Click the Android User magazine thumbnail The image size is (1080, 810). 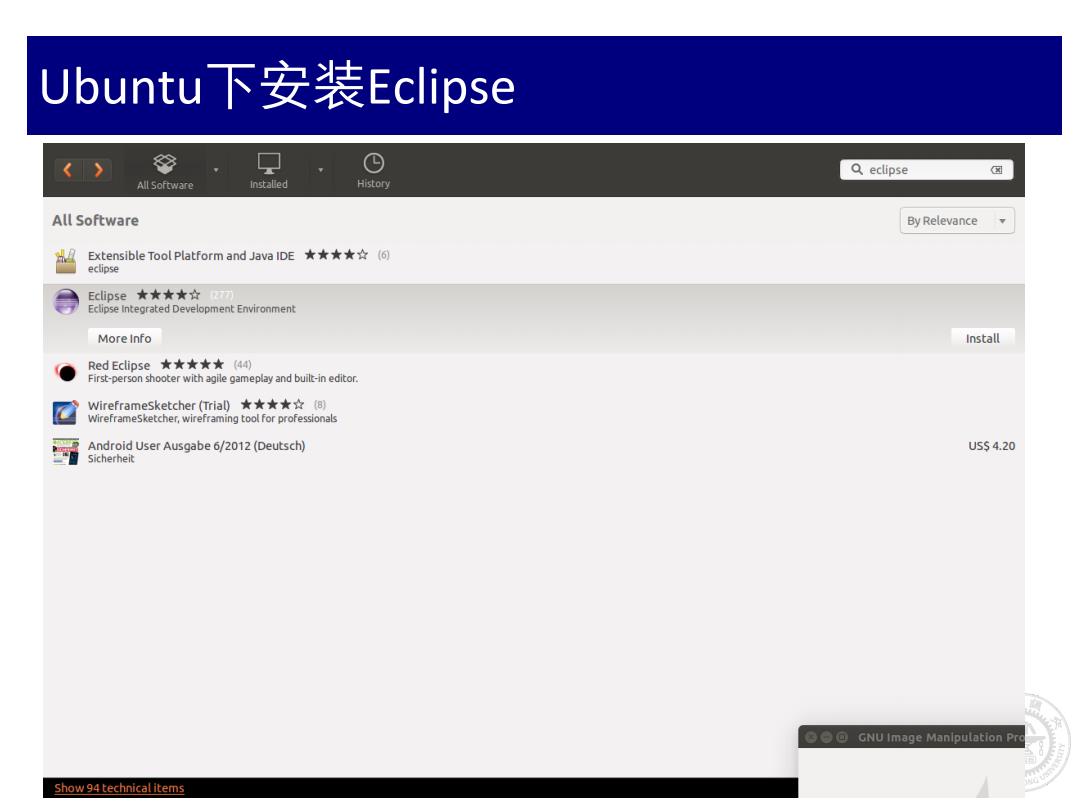click(66, 452)
